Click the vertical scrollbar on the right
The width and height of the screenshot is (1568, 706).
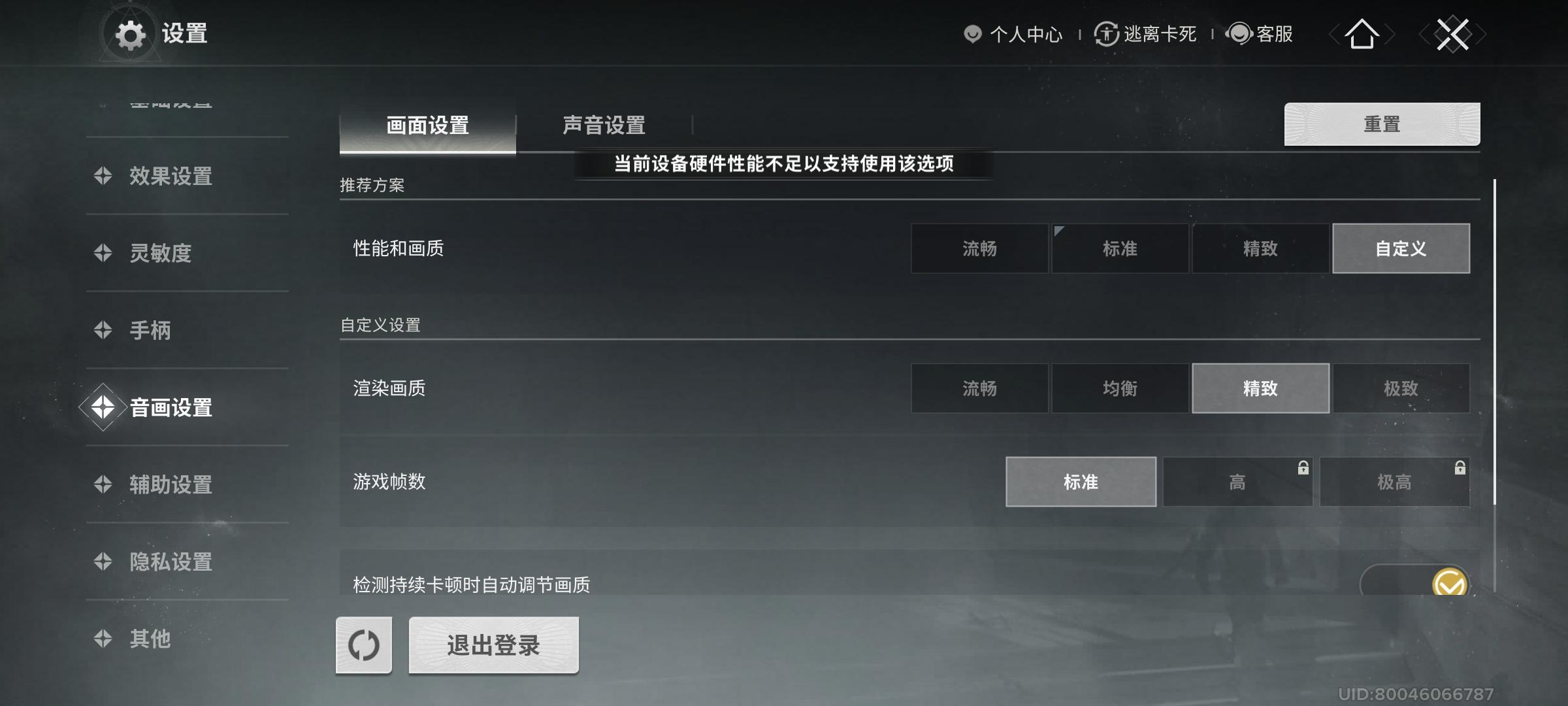(1494, 341)
